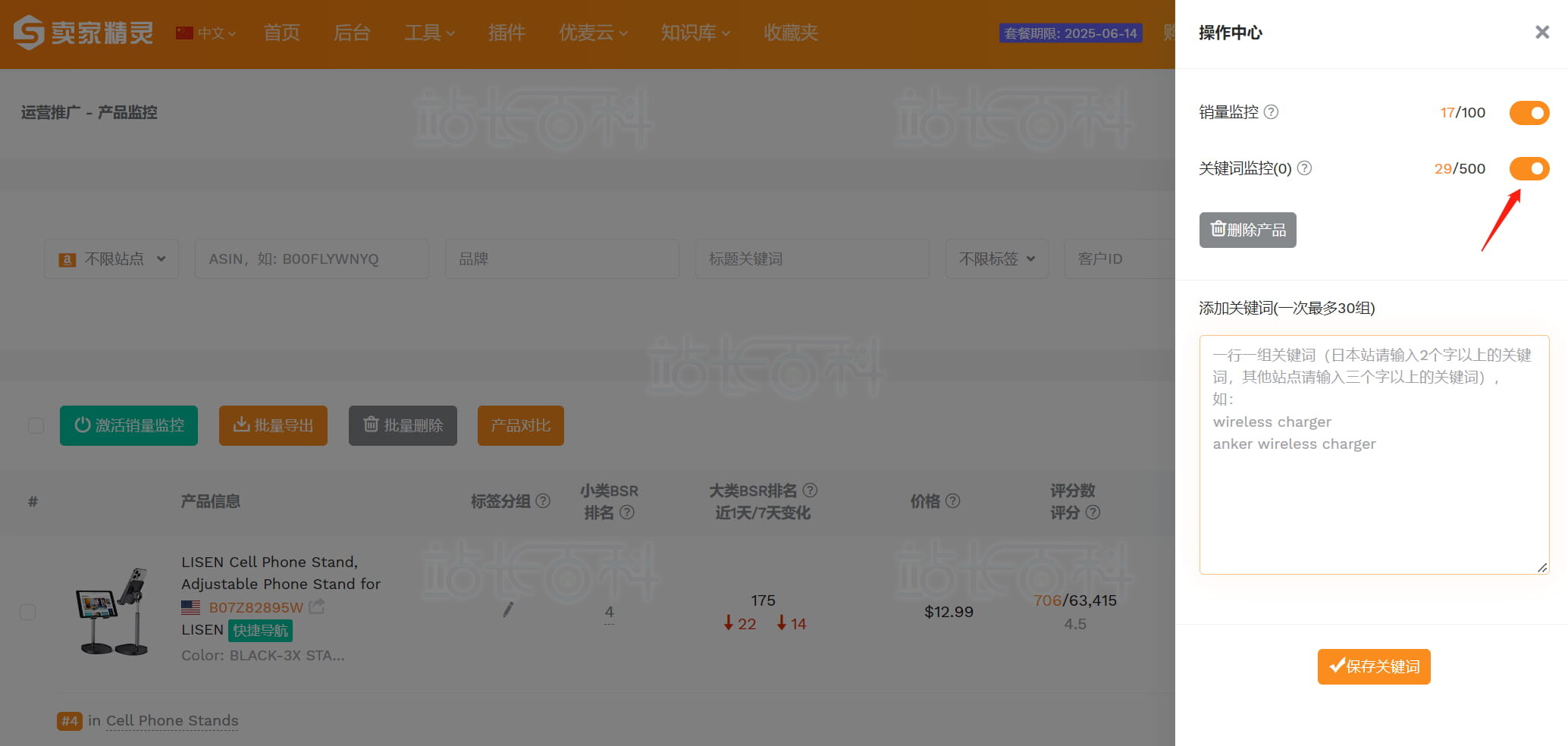This screenshot has height=746, width=1568.
Task: Click the 套餐期限 2025-06-14 badge
Action: click(x=1070, y=33)
